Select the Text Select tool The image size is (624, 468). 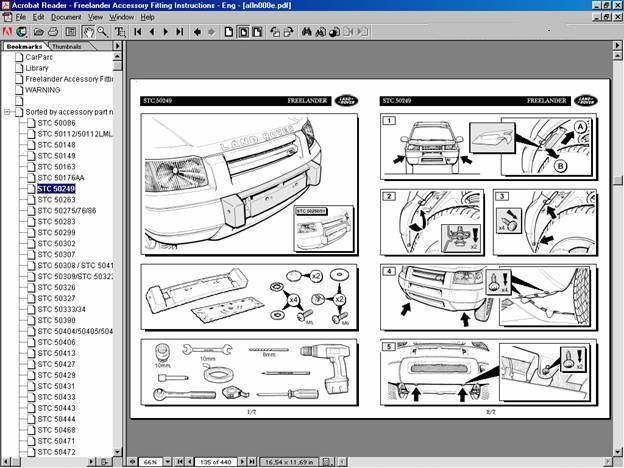click(120, 32)
